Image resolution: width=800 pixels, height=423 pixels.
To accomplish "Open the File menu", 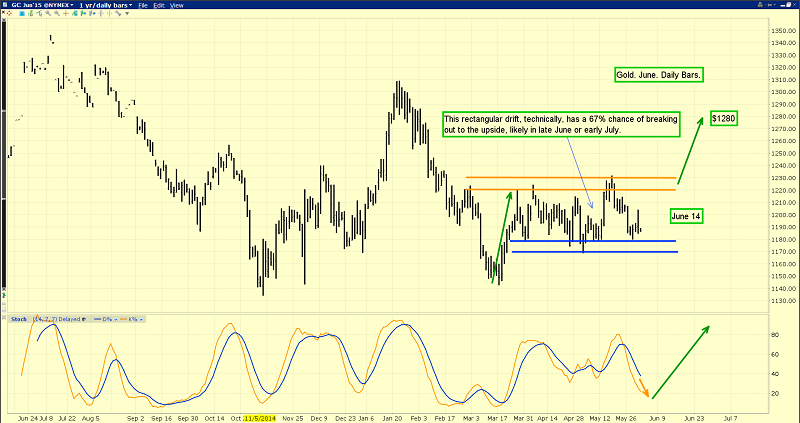I will click(143, 5).
